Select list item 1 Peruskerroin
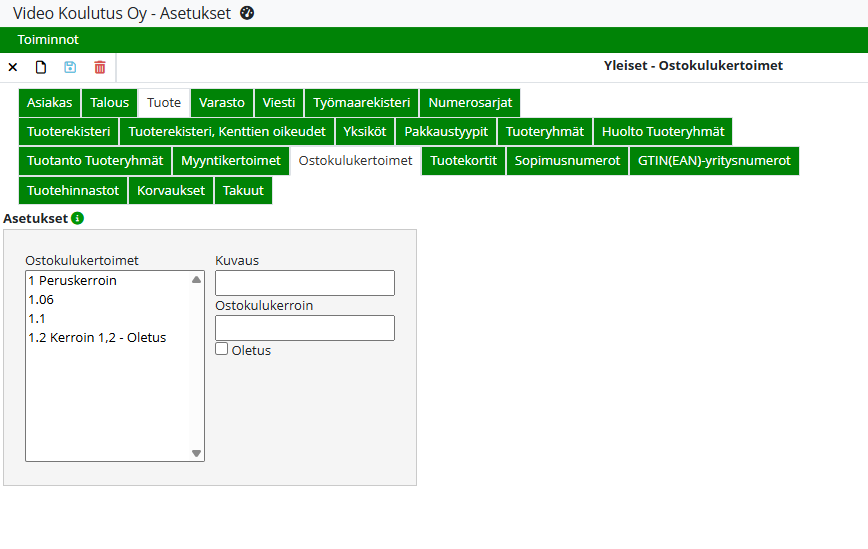 click(72, 281)
